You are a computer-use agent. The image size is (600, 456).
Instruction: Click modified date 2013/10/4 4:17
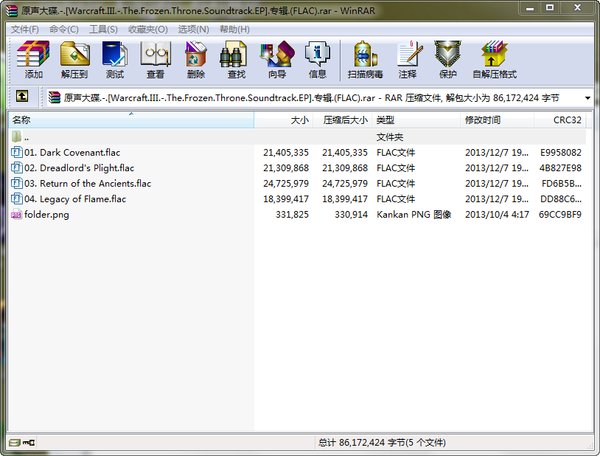[497, 215]
